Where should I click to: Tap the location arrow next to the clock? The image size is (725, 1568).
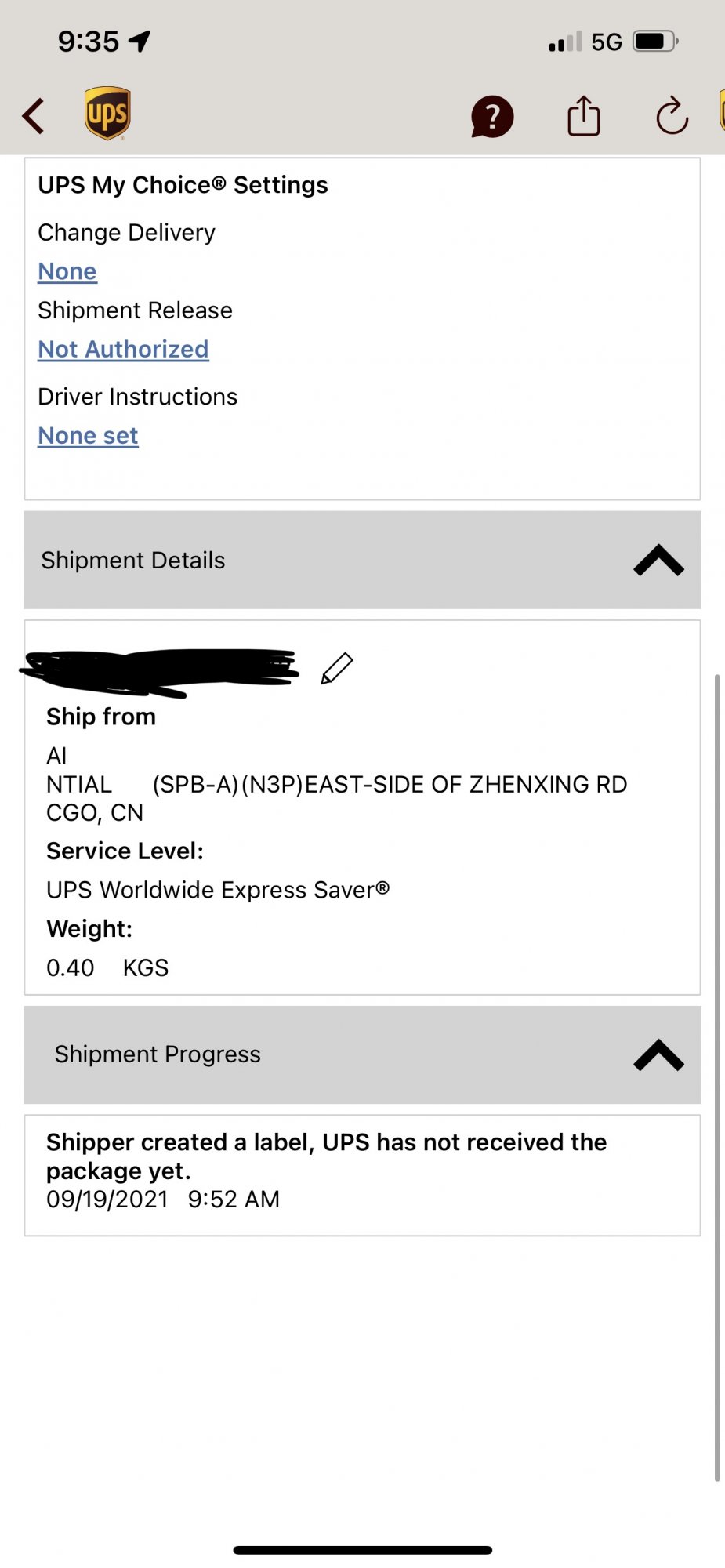[x=140, y=41]
